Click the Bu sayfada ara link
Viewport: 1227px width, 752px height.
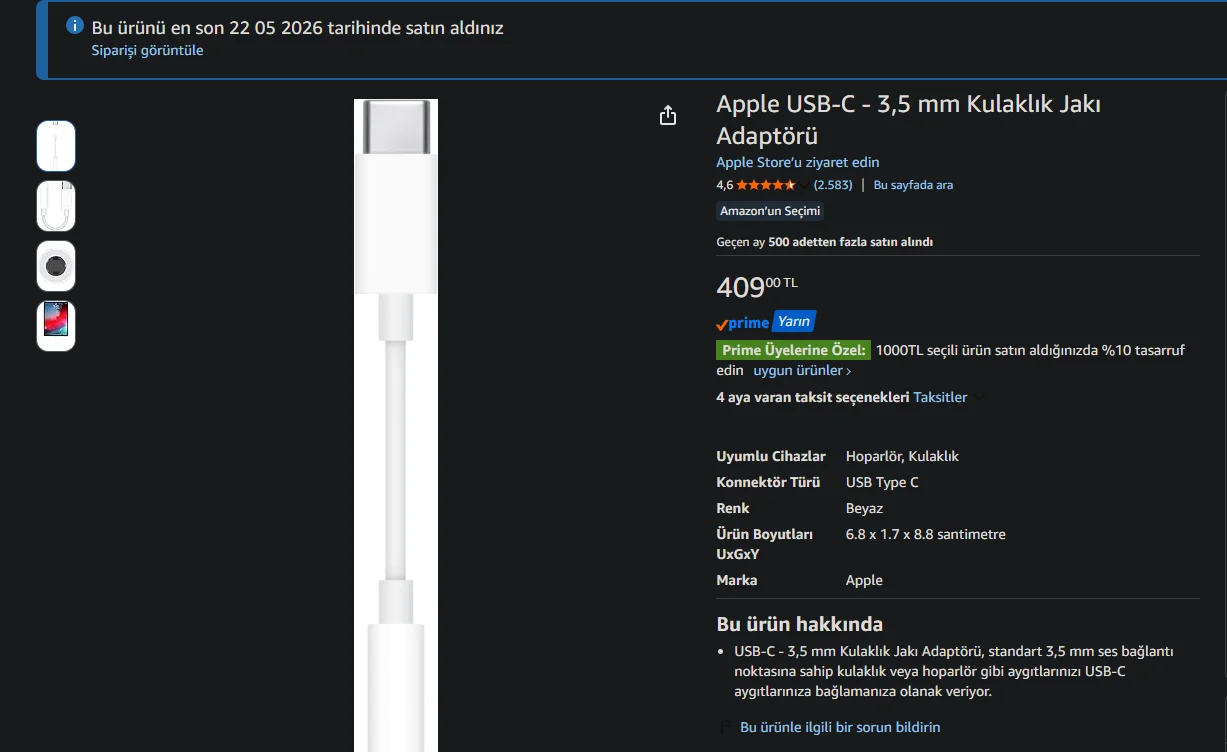(913, 185)
